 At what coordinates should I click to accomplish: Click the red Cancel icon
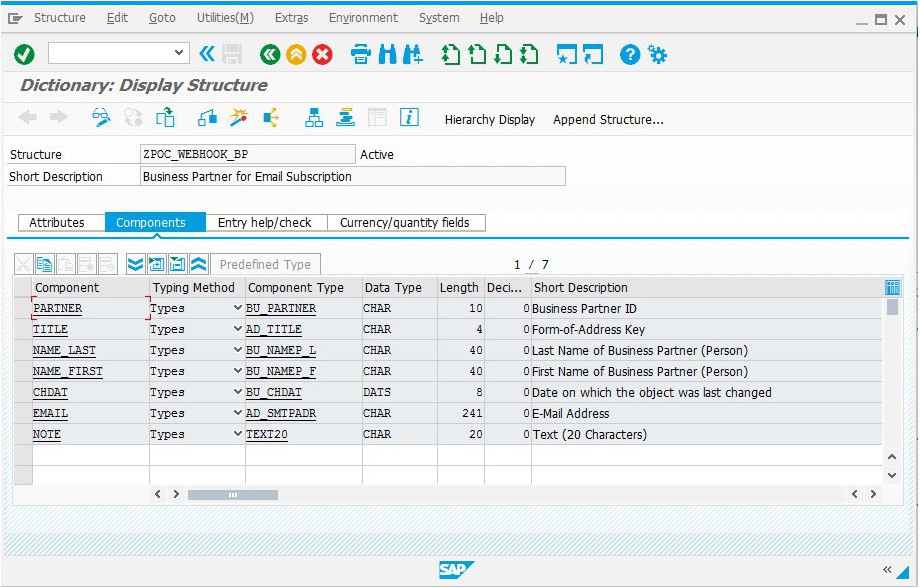(322, 55)
